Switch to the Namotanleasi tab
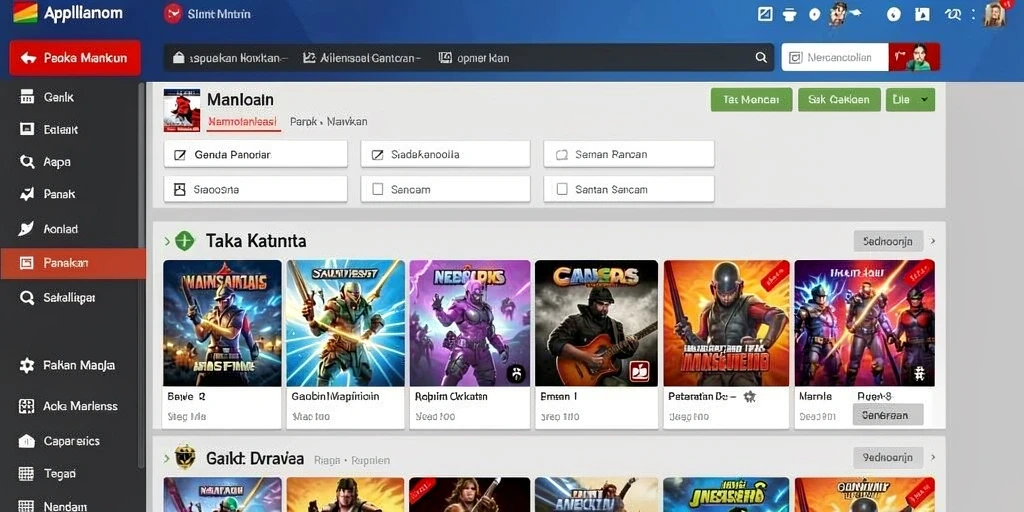 242,121
